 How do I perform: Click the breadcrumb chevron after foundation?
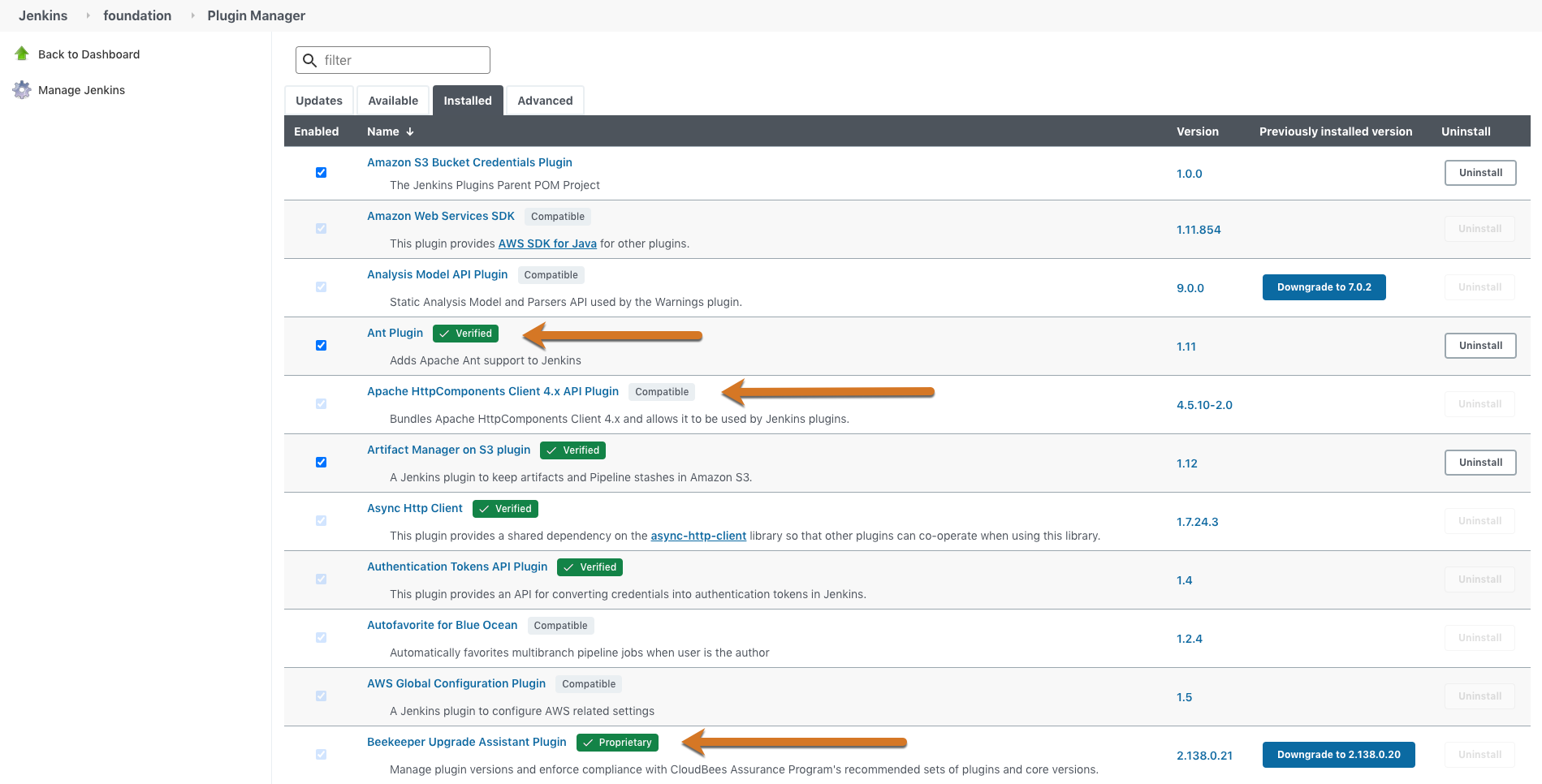pyautogui.click(x=192, y=15)
